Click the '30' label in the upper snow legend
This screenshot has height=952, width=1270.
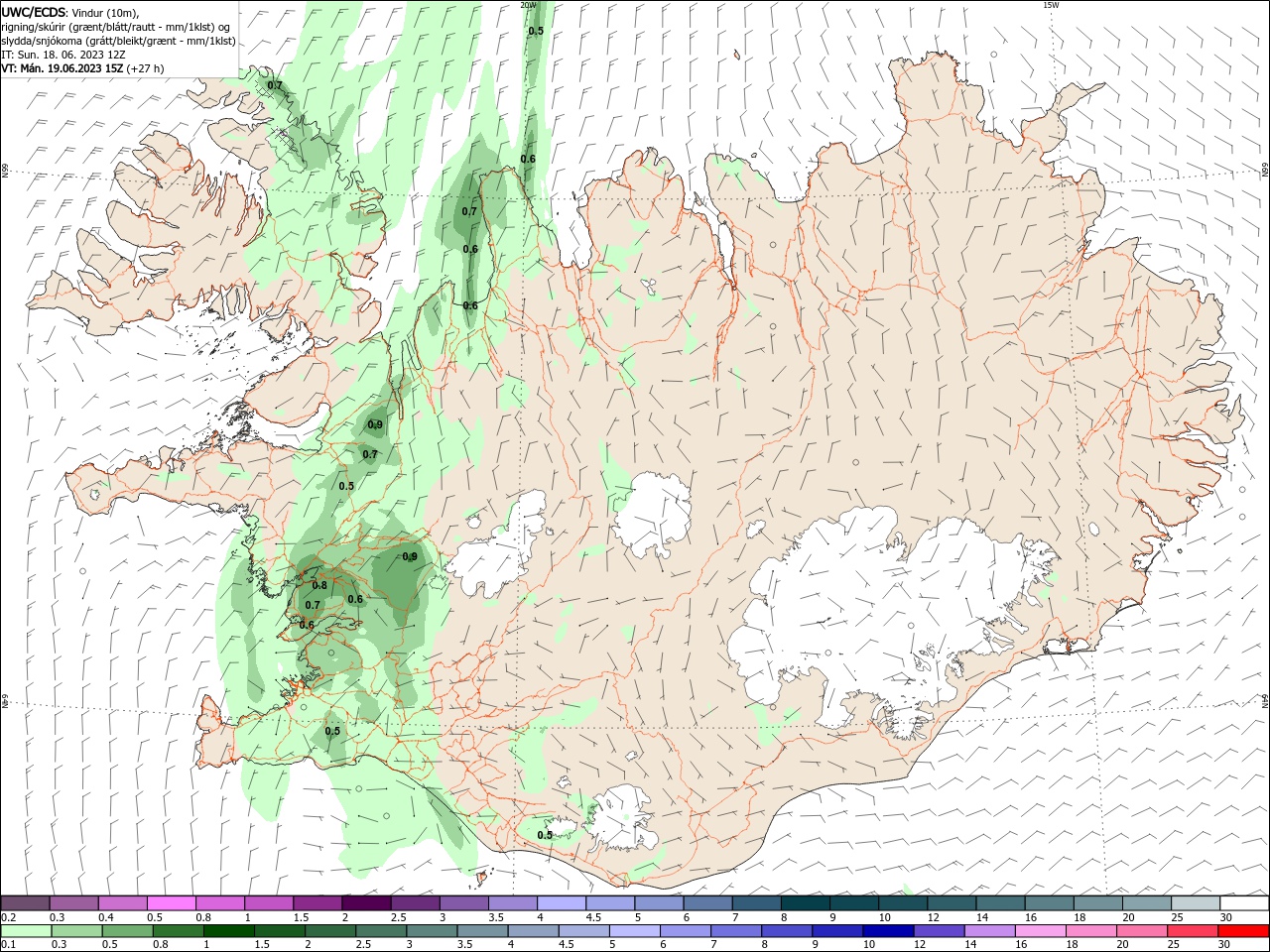[1227, 917]
